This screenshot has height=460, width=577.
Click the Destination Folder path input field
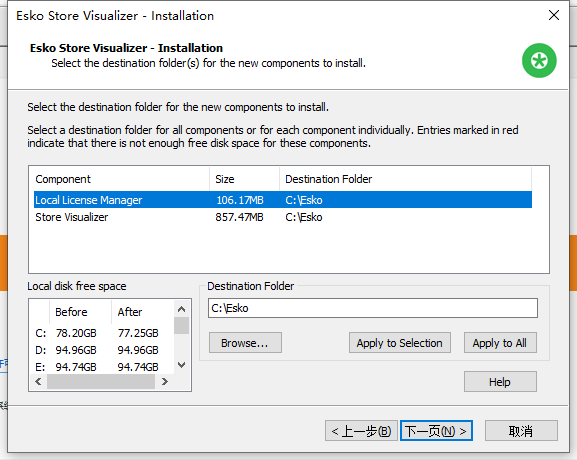pos(373,308)
